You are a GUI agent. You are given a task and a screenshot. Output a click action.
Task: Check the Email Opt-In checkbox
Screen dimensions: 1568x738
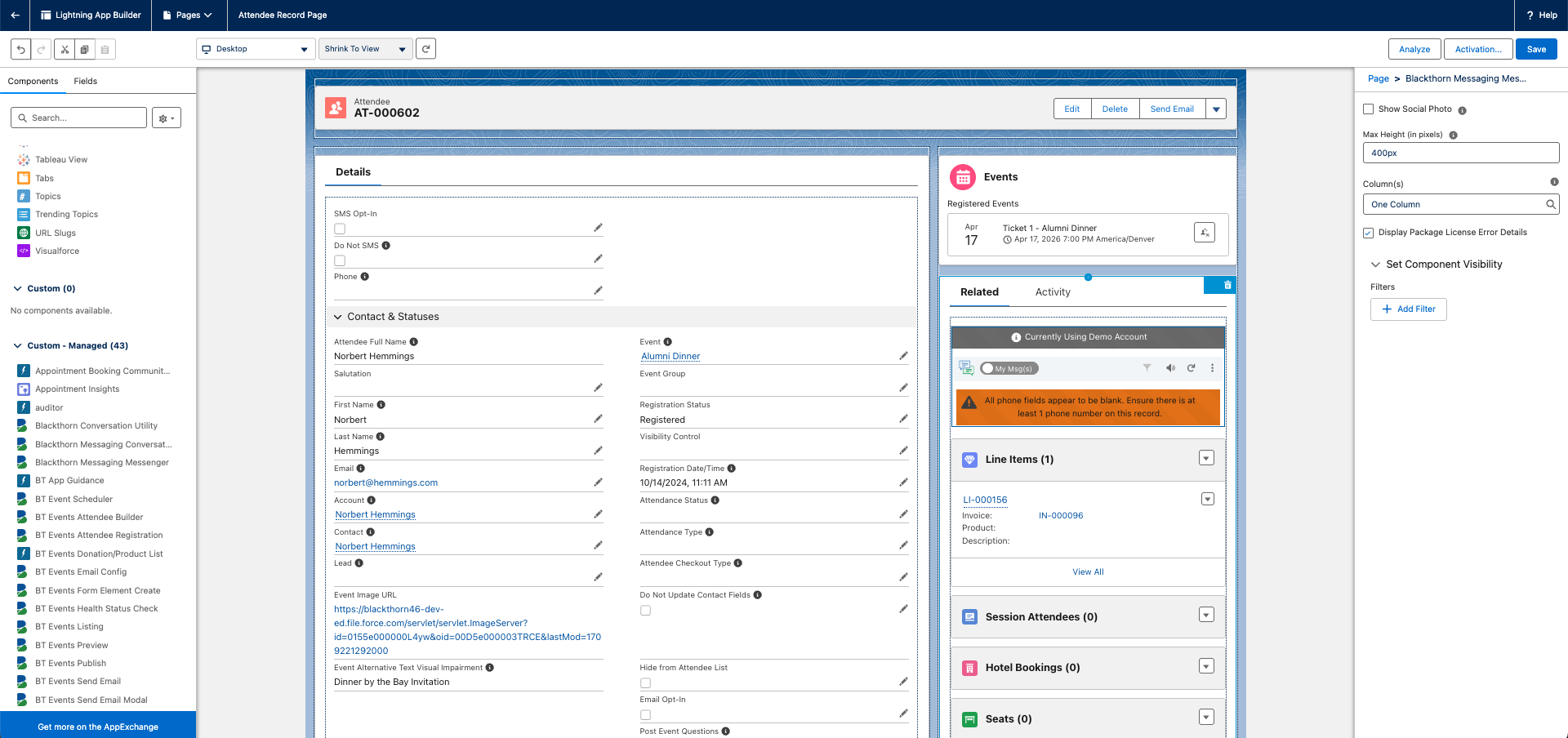(645, 714)
